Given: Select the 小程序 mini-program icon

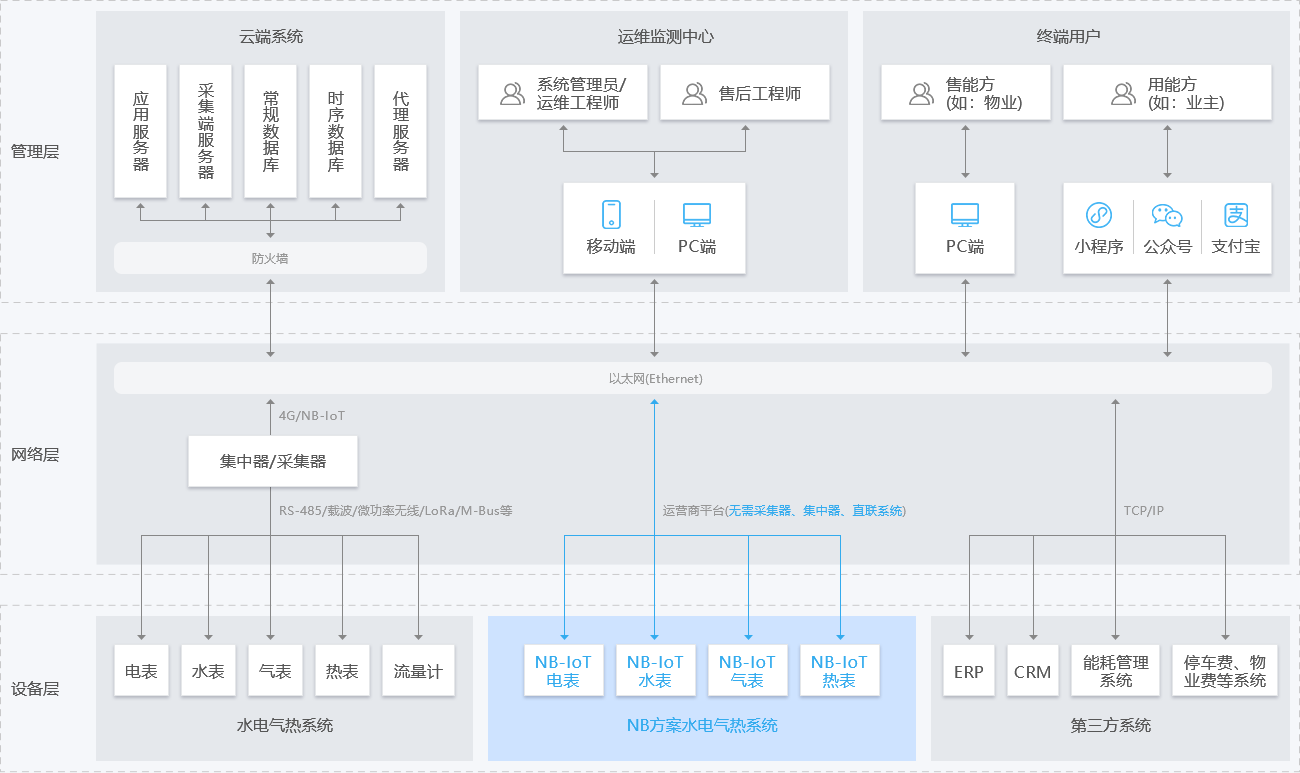Looking at the screenshot, I should pos(1099,215).
